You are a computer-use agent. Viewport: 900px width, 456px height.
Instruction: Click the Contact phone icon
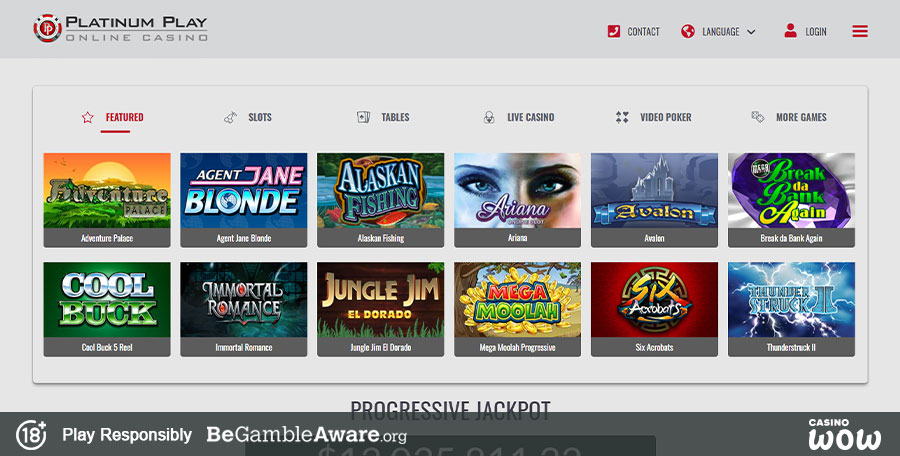614,31
